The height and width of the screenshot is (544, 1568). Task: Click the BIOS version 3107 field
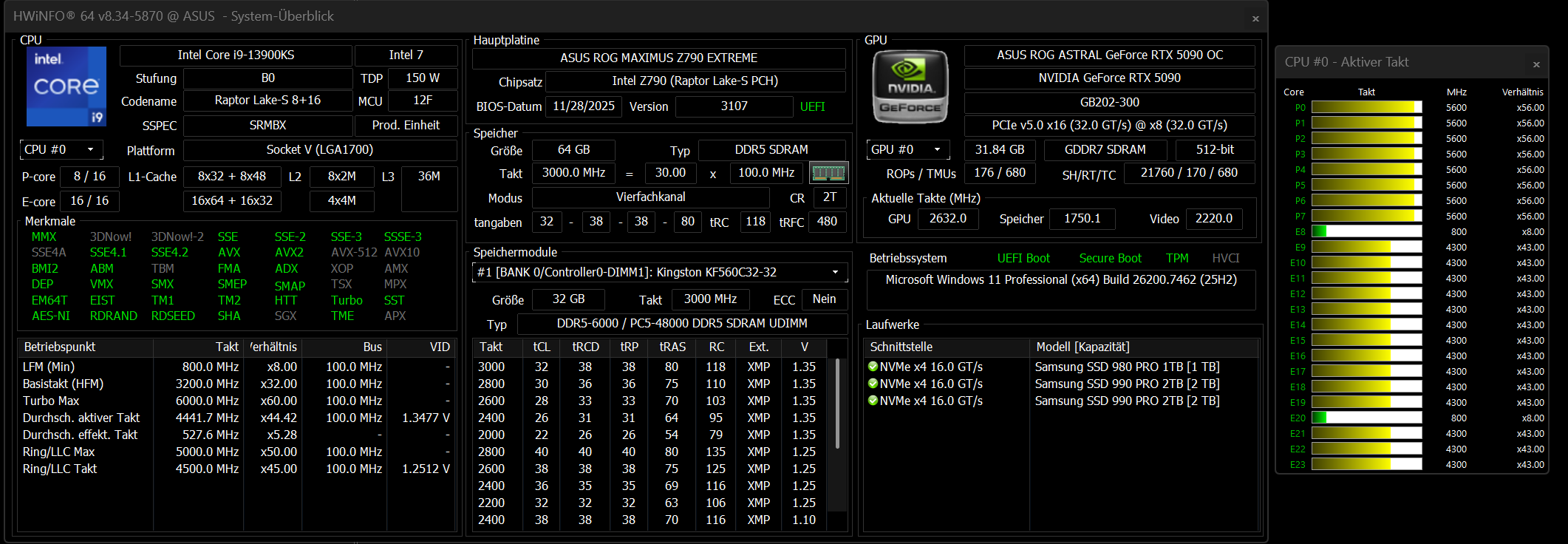(x=734, y=106)
